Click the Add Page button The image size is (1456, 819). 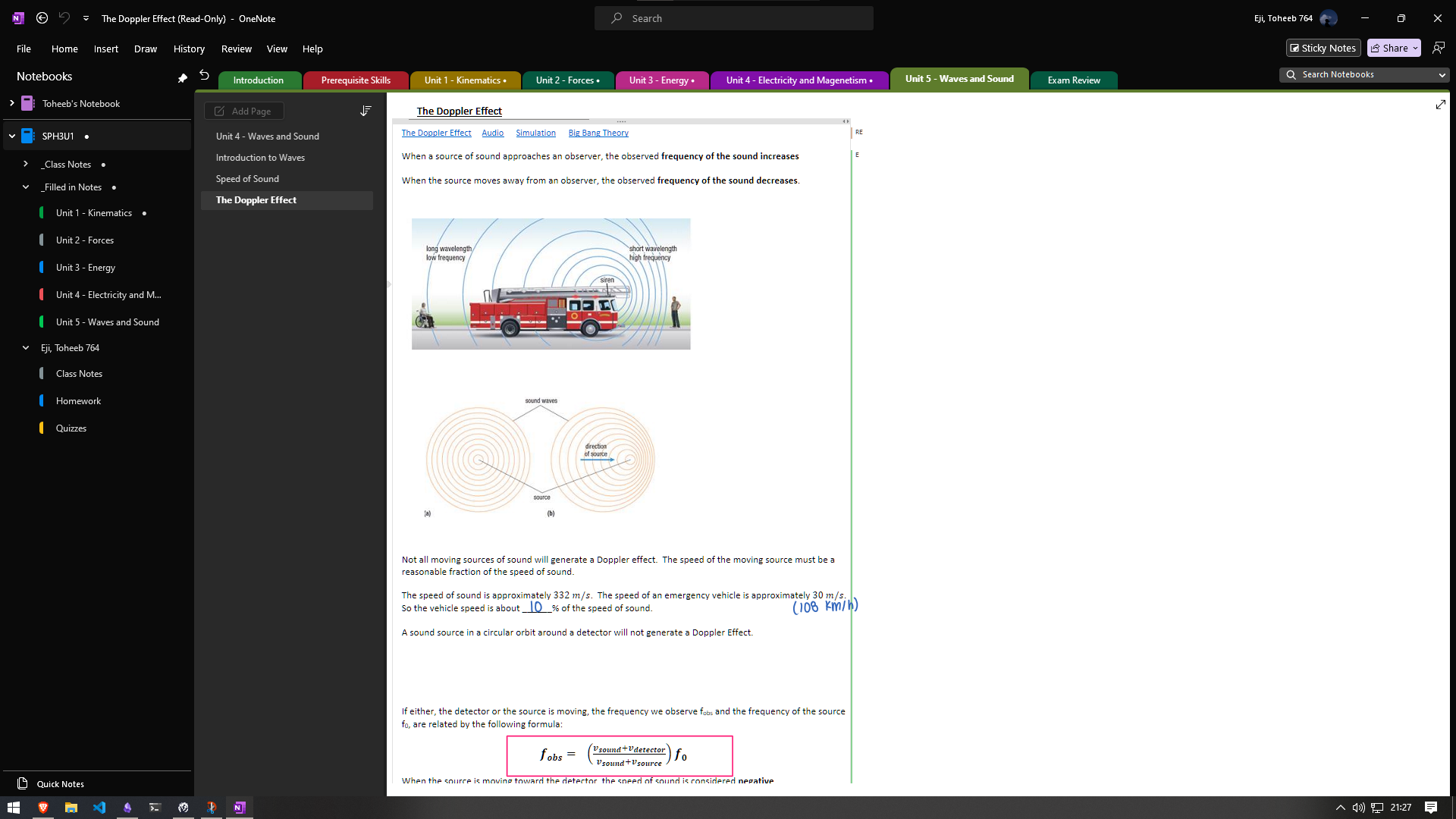pos(243,111)
